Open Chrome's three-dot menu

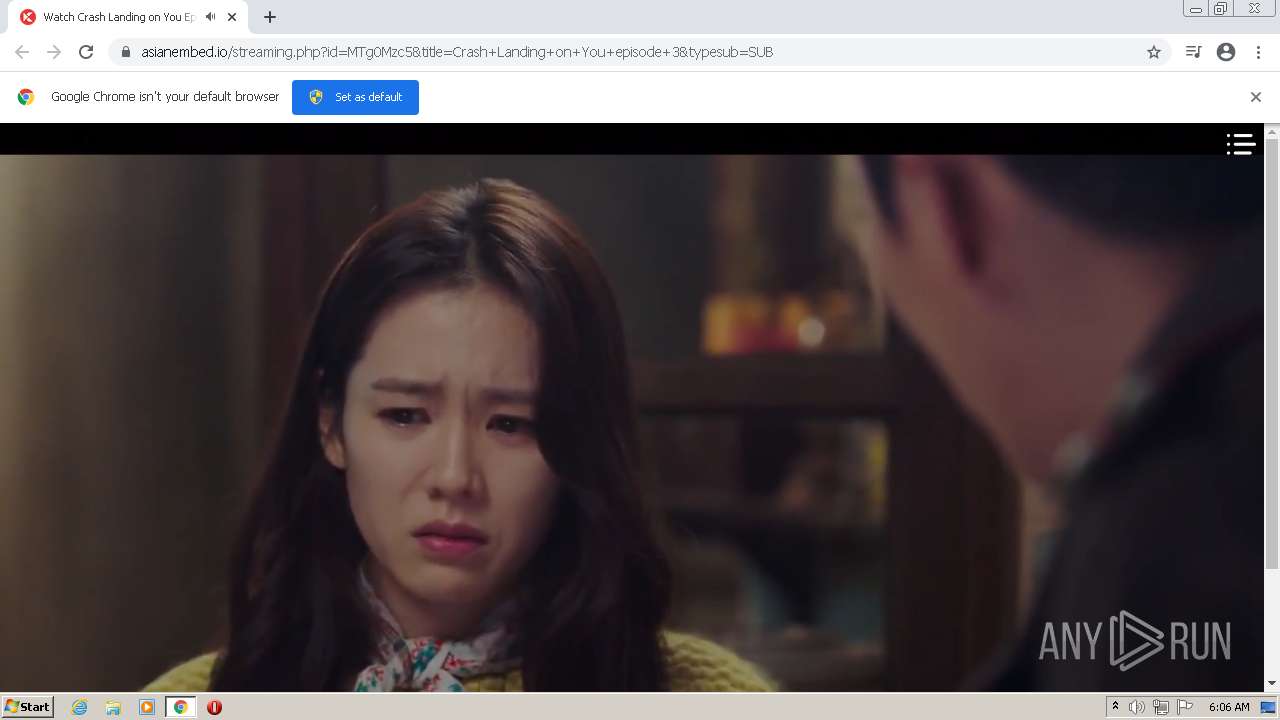click(x=1258, y=52)
